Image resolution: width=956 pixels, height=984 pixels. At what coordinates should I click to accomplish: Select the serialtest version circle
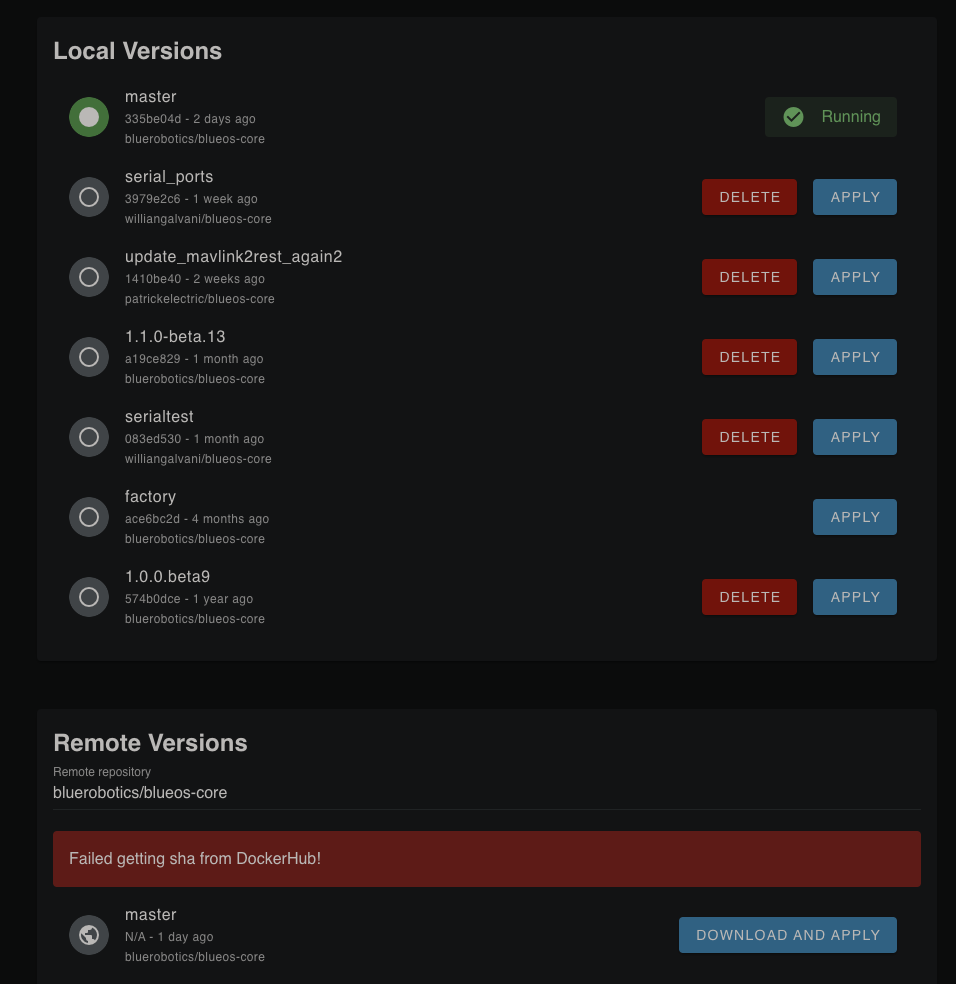pos(88,436)
